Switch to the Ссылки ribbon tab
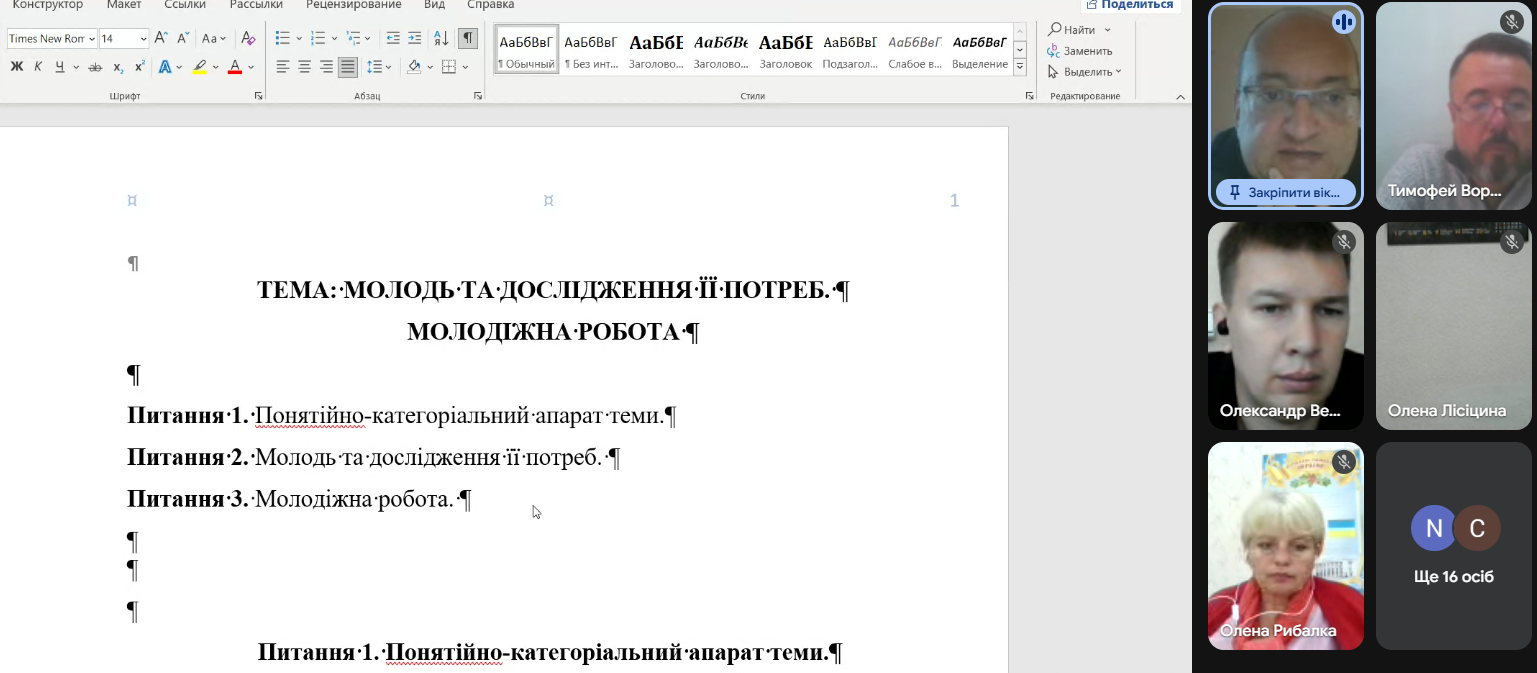Image resolution: width=1537 pixels, height=673 pixels. coord(185,5)
